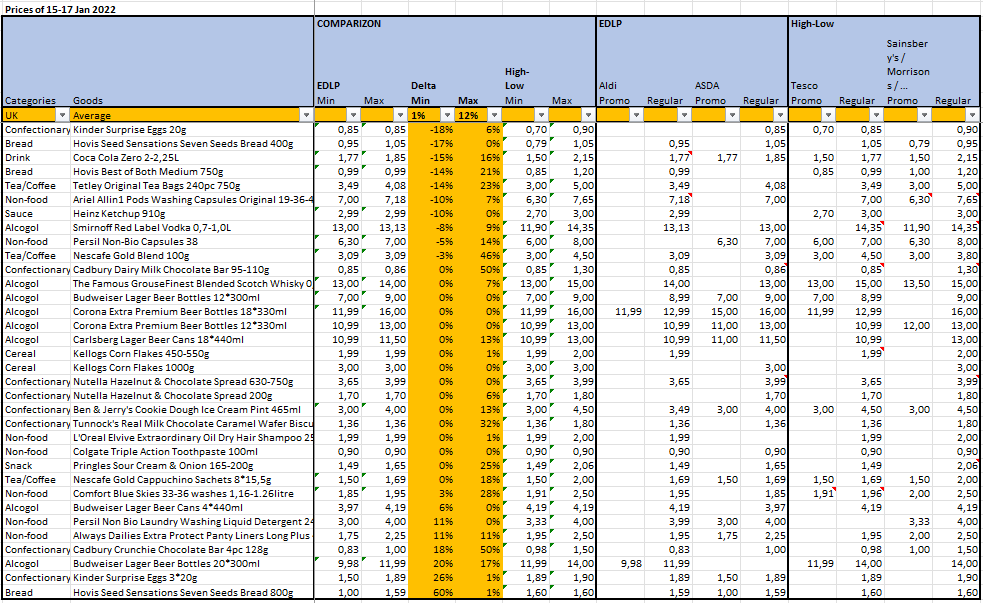This screenshot has width=983, height=603.
Task: Select 'Hovis Seed Sensations Seven Seeds Bread 400g'
Action: click(183, 144)
